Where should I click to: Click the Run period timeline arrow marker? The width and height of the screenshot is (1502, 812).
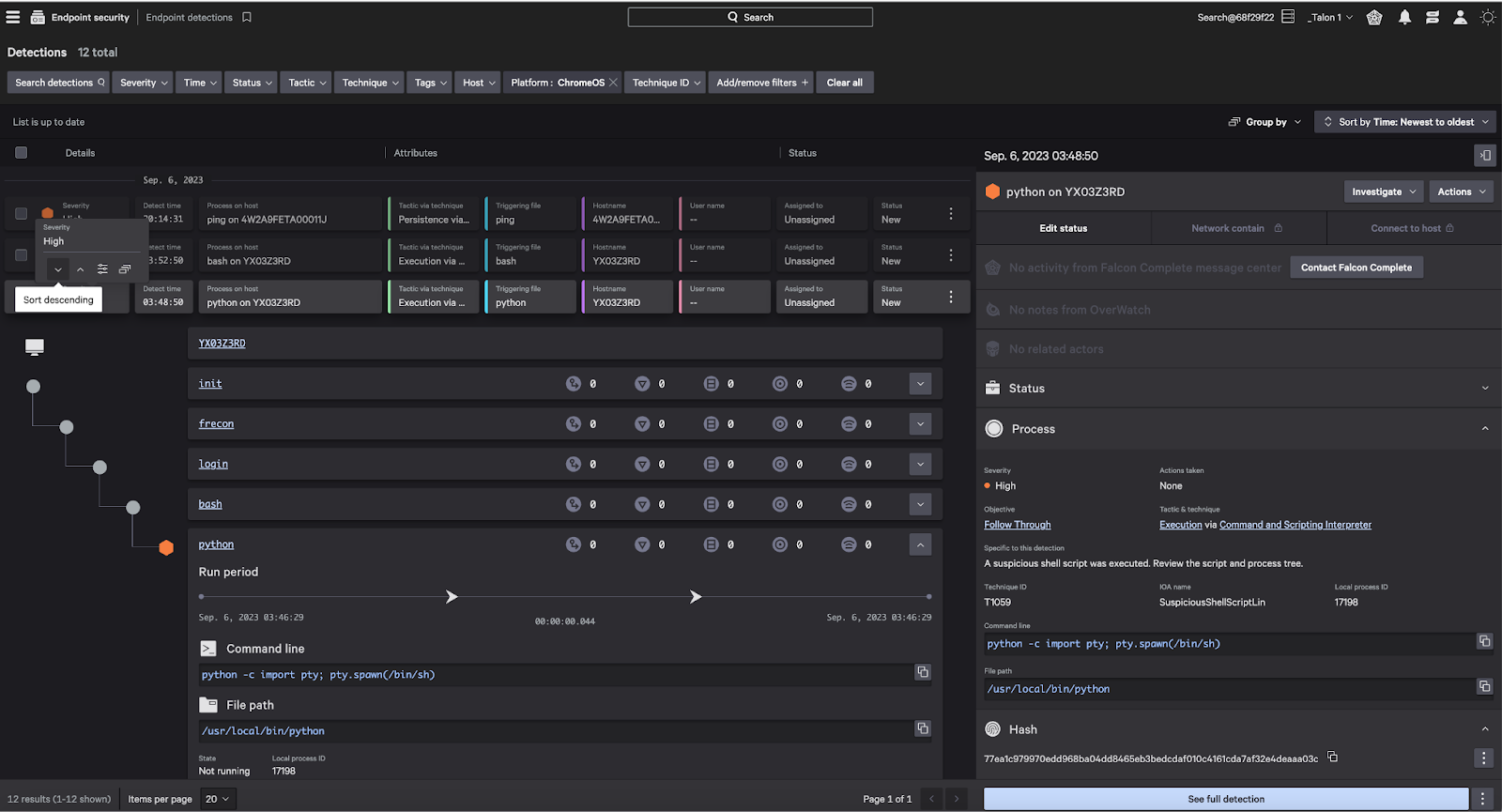452,597
